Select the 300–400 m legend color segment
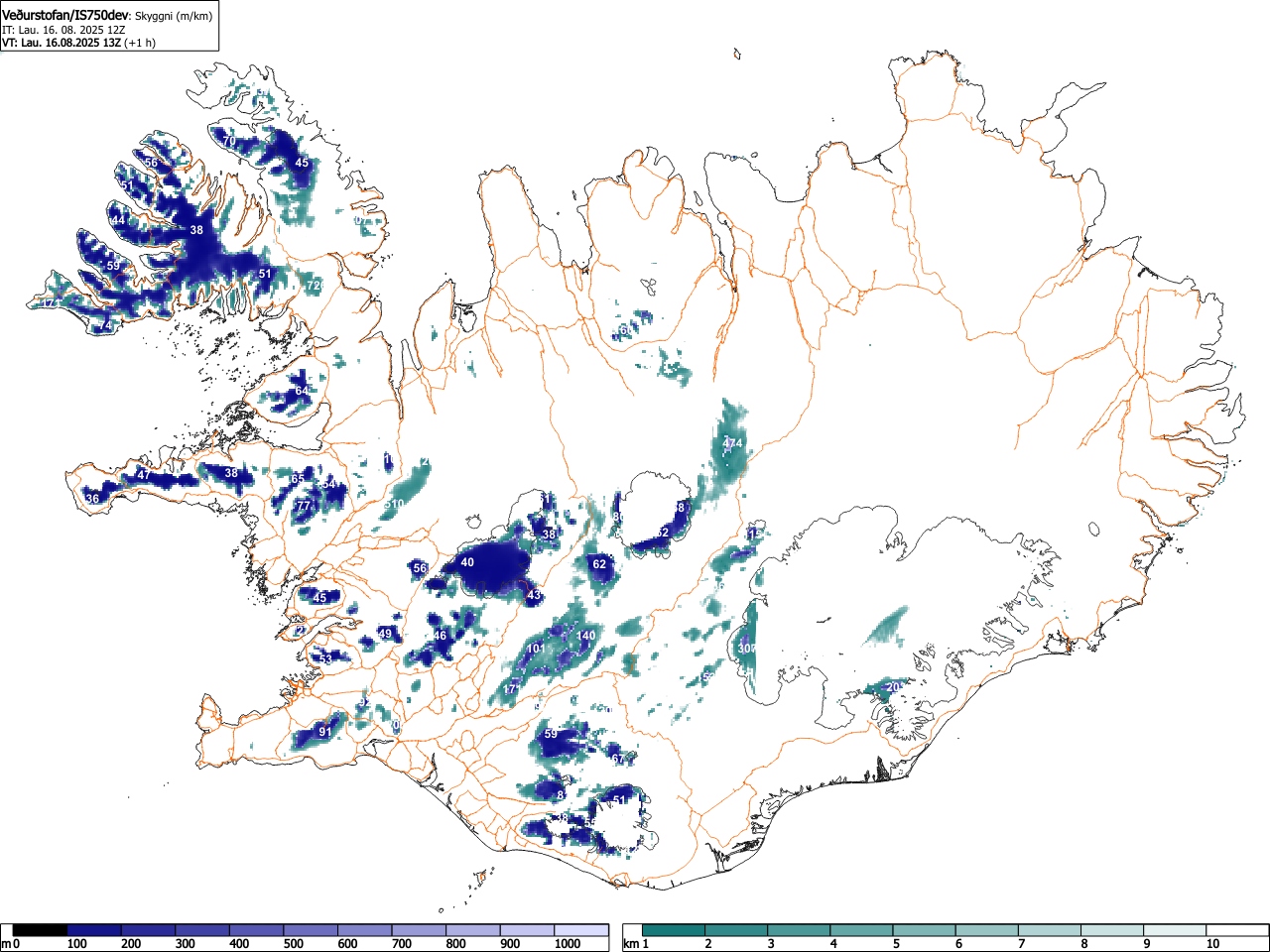The width and height of the screenshot is (1270, 952). (202, 930)
